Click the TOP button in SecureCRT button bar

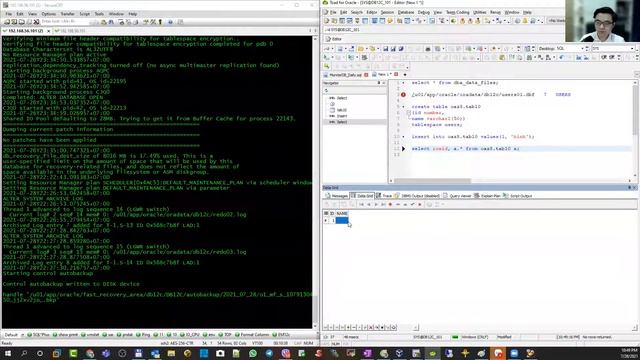click(225, 335)
